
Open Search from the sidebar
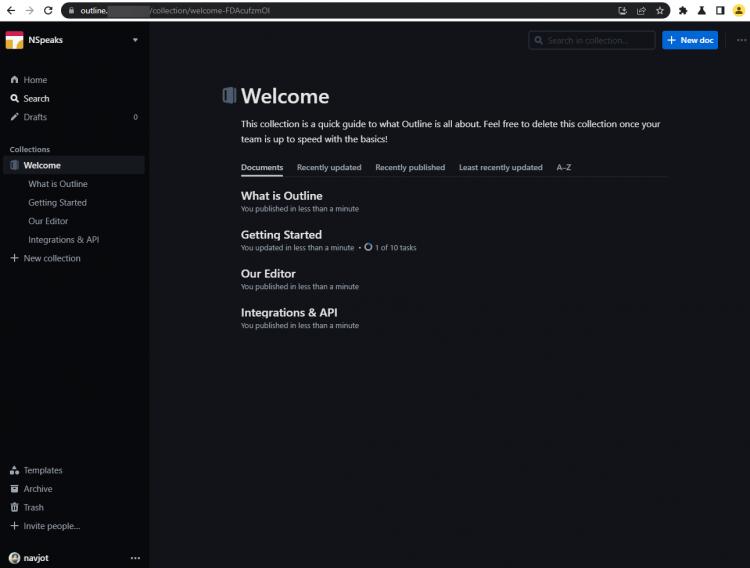click(x=36, y=98)
